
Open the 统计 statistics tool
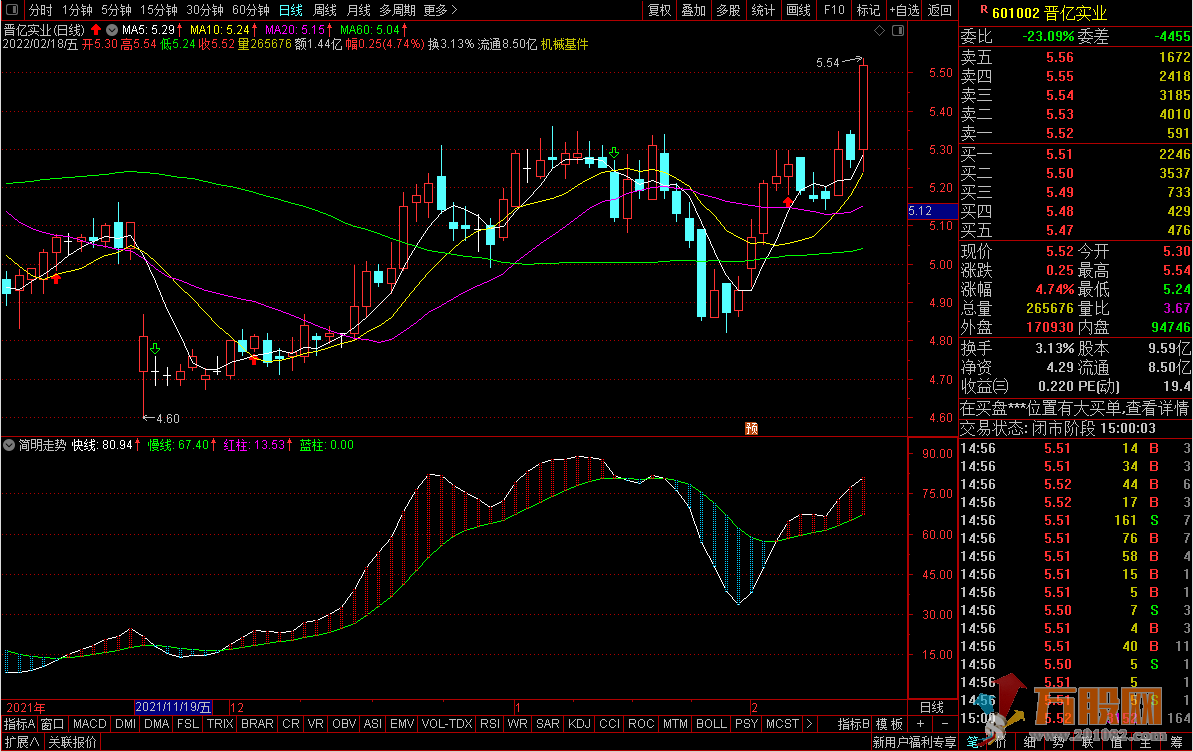tap(763, 10)
